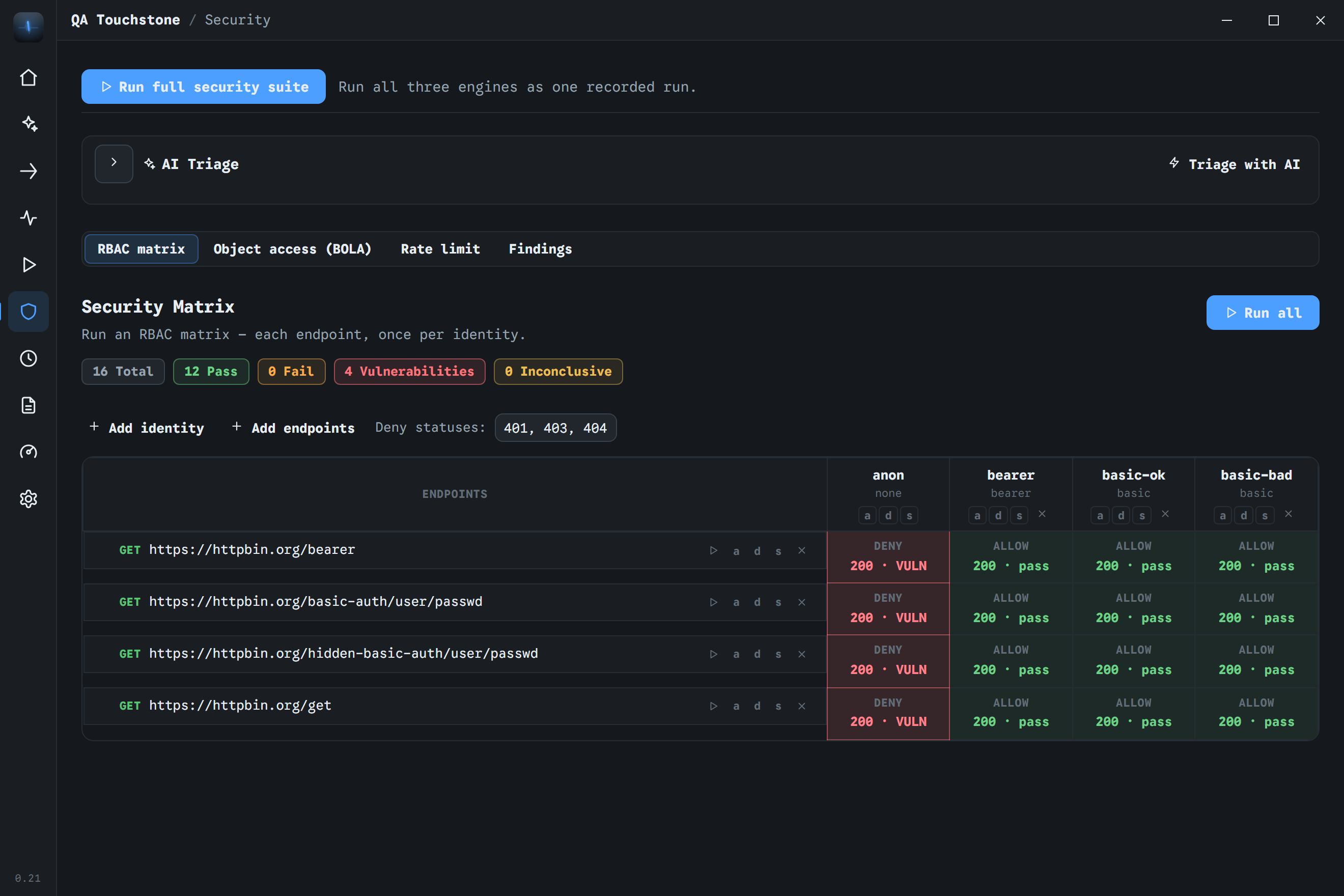Open the sparkle AI icon in the sidebar
This screenshot has width=1344, height=896.
coord(29,124)
